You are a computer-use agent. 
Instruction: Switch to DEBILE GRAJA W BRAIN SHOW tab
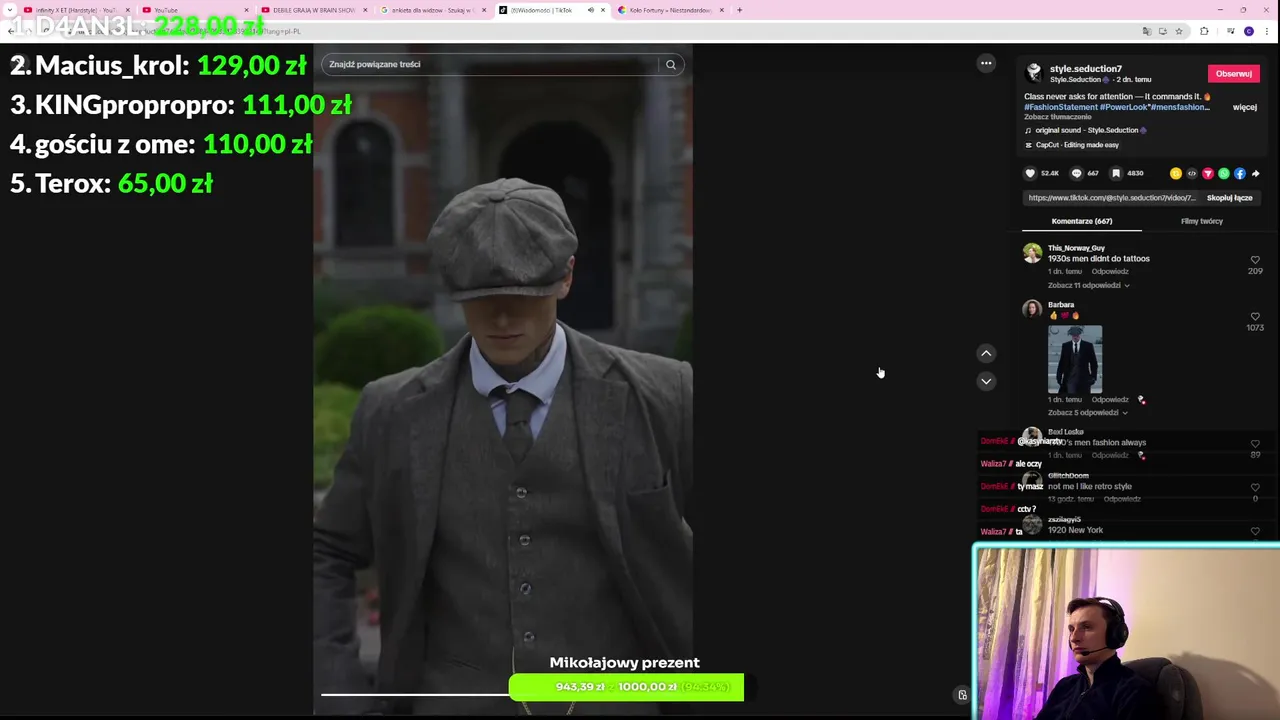pyautogui.click(x=313, y=10)
